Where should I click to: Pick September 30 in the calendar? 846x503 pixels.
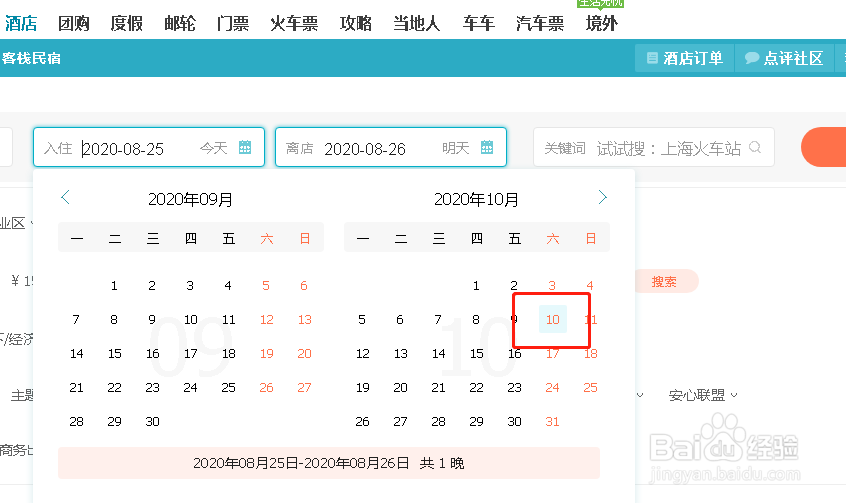[152, 422]
